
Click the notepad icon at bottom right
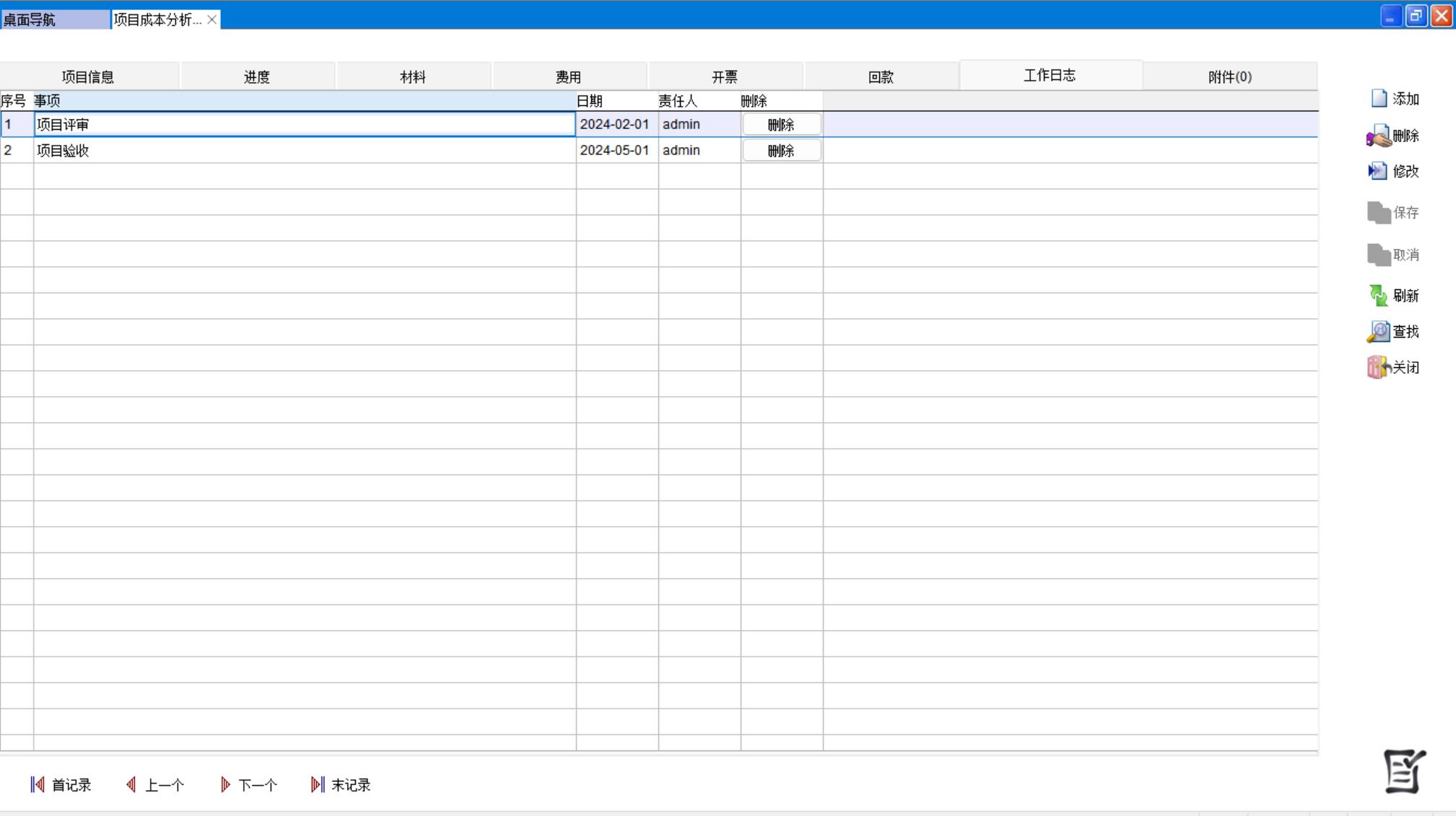[1404, 771]
